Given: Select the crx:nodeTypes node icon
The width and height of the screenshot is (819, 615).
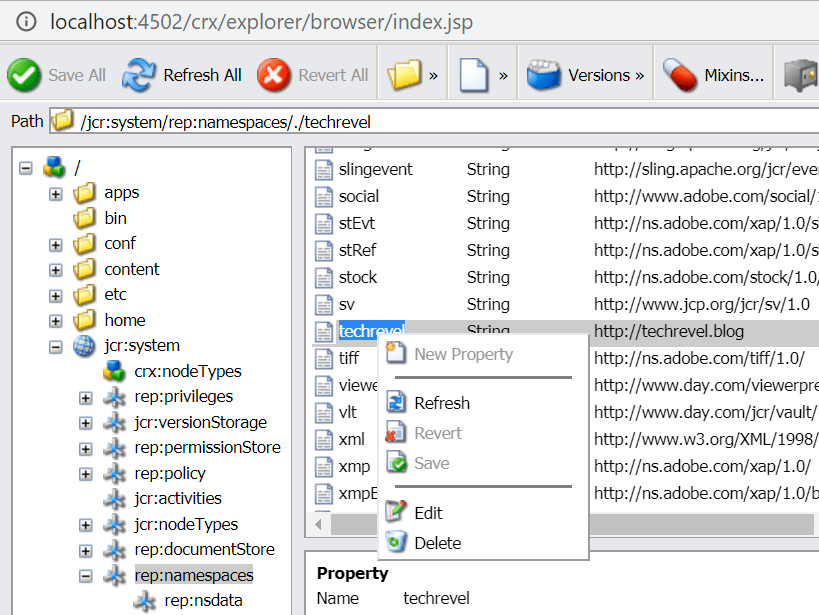Looking at the screenshot, I should tap(116, 372).
